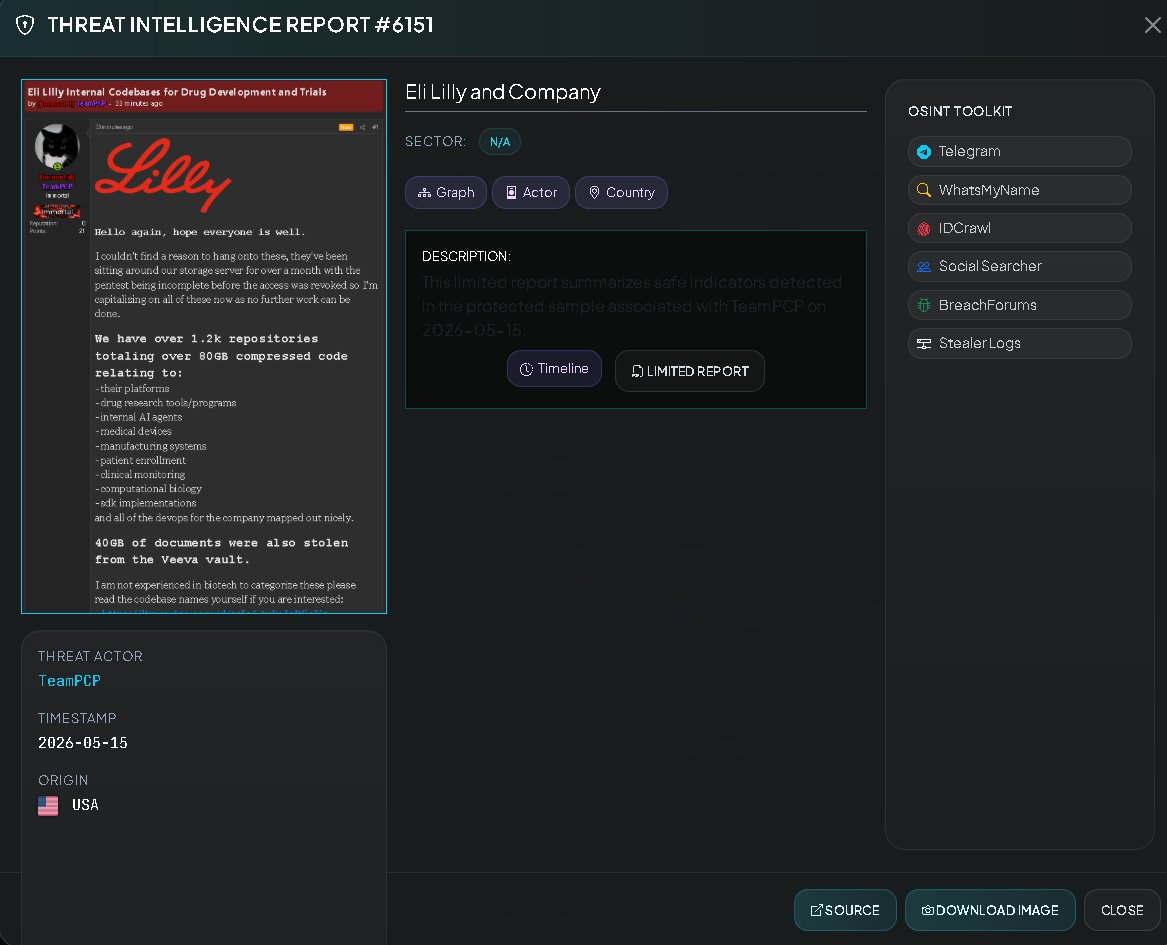This screenshot has width=1167, height=945.
Task: Open StealerLogs toolkit entry
Action: point(1020,344)
